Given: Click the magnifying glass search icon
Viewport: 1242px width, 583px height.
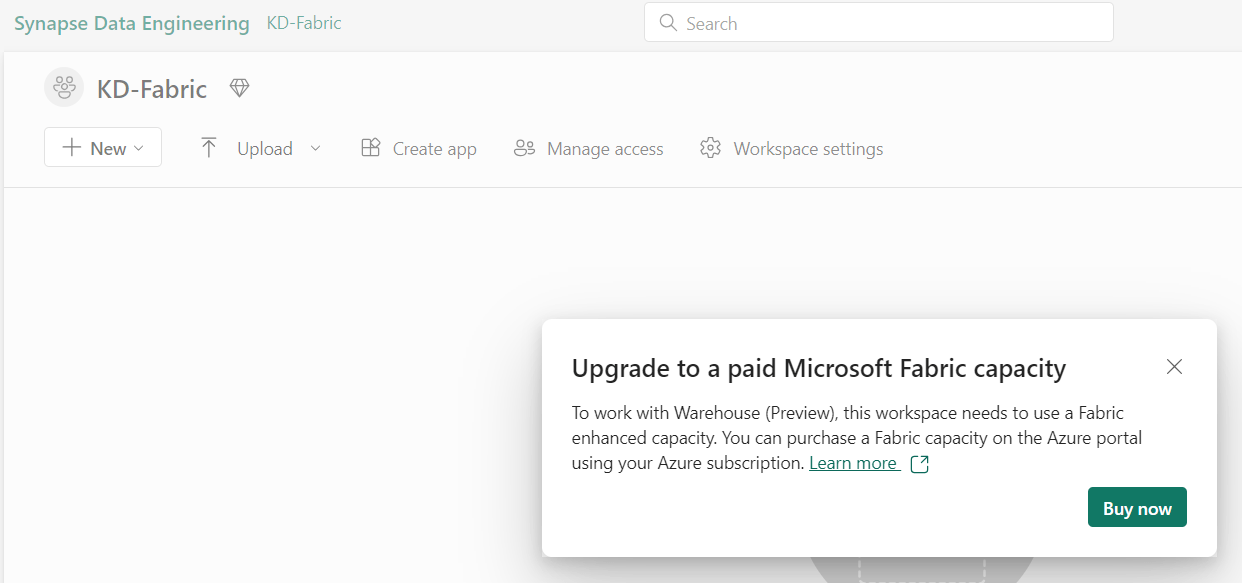Looking at the screenshot, I should tap(668, 23).
